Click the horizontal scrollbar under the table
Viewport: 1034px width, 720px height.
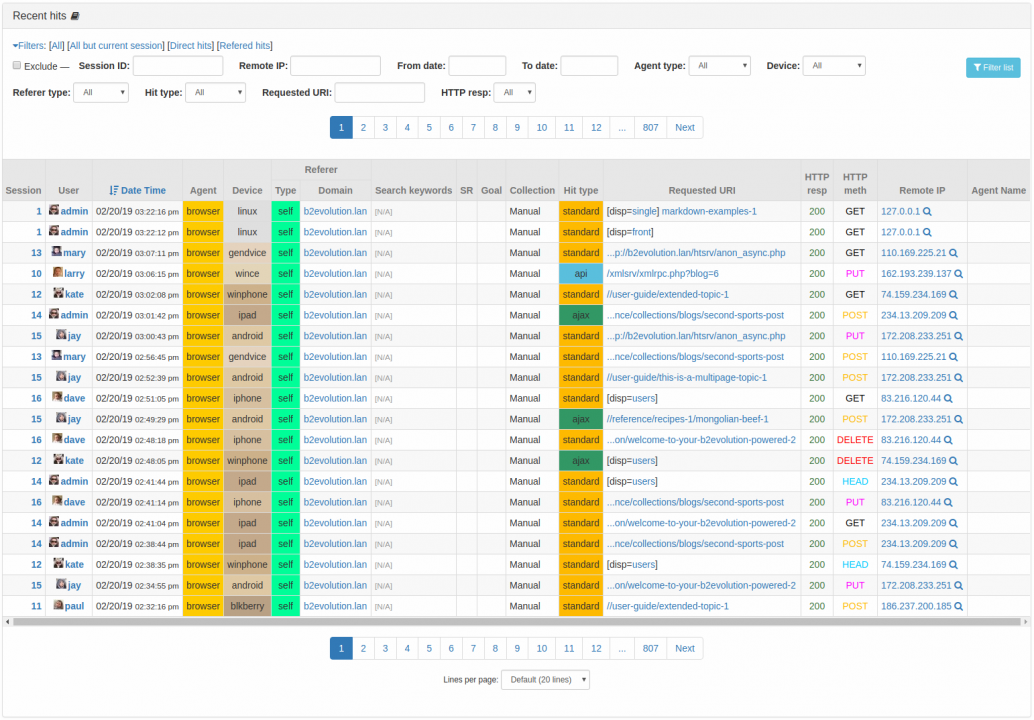[516, 622]
